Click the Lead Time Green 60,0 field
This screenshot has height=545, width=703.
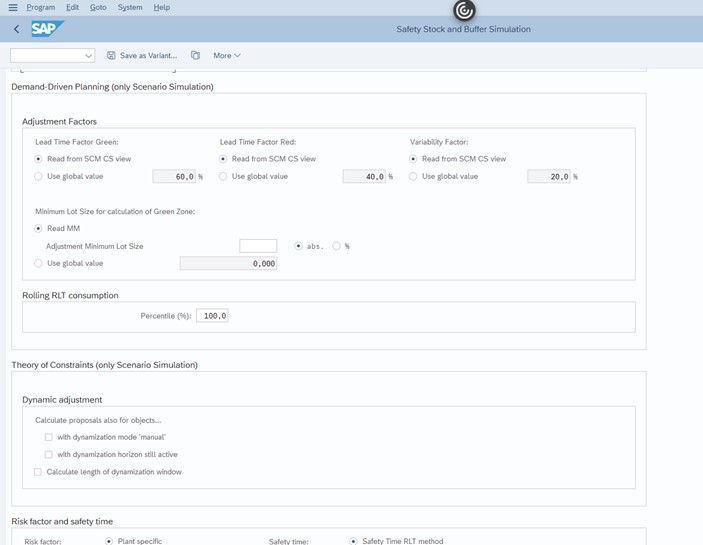(174, 177)
